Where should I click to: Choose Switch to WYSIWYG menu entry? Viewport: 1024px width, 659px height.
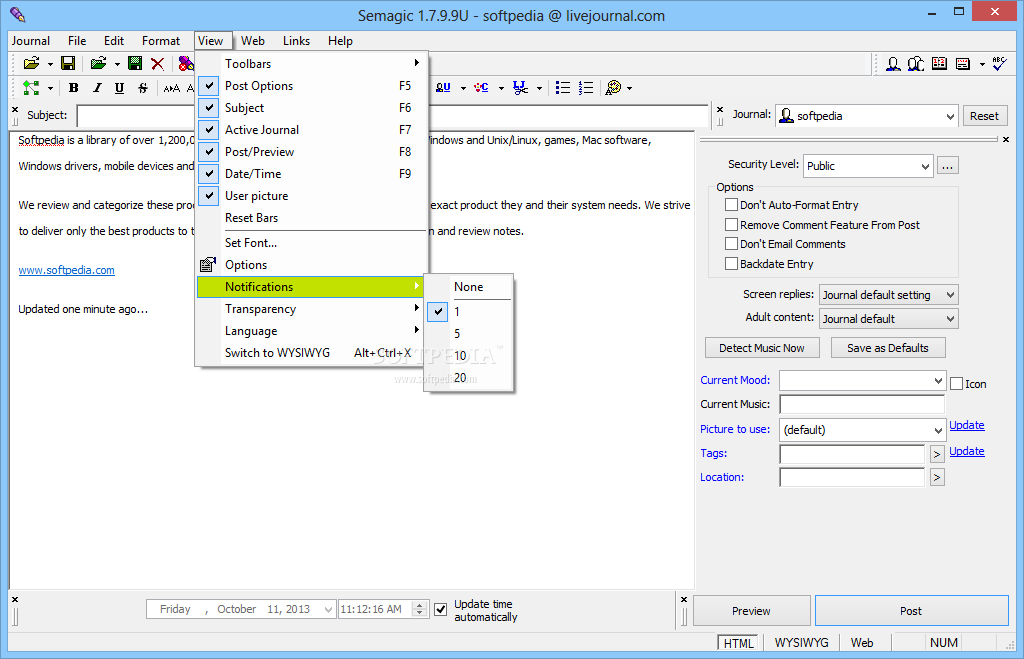pos(312,353)
